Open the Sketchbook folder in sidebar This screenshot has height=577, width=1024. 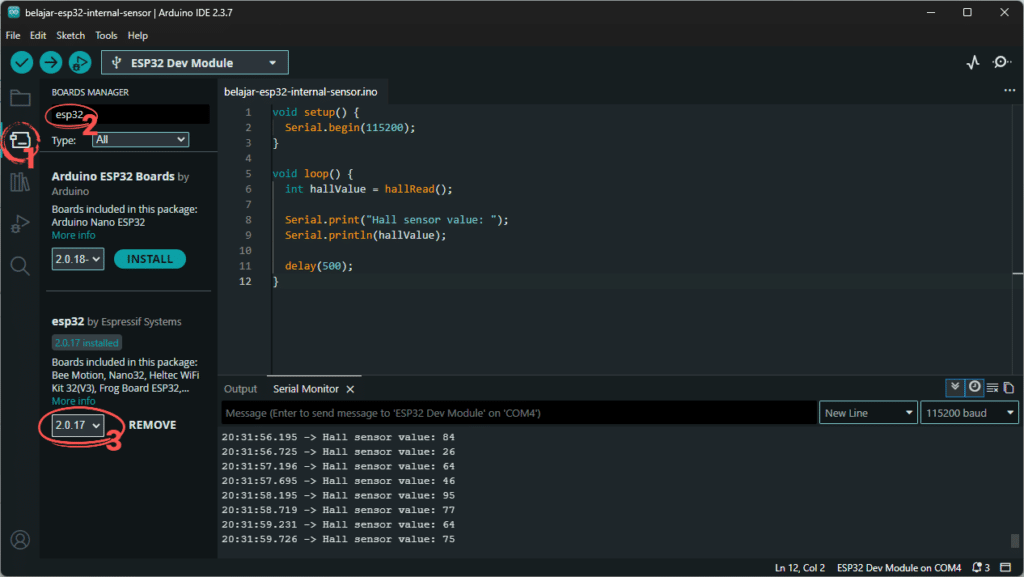(20, 98)
